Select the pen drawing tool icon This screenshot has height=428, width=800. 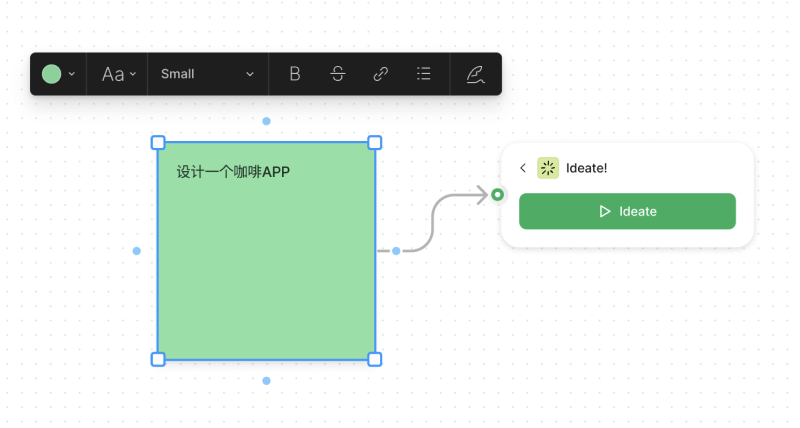coord(475,74)
